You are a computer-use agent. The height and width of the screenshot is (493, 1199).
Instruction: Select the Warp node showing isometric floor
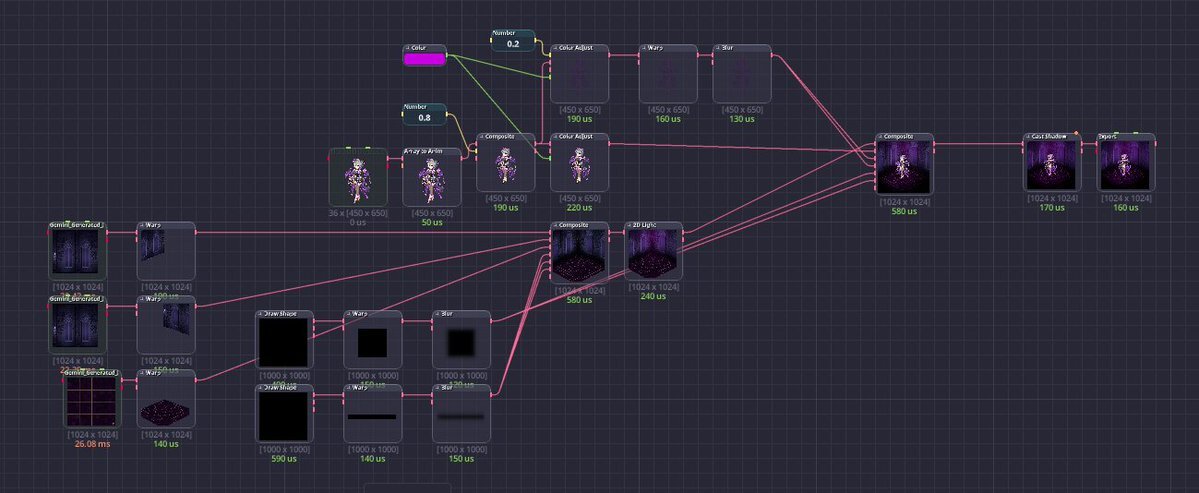(x=166, y=402)
